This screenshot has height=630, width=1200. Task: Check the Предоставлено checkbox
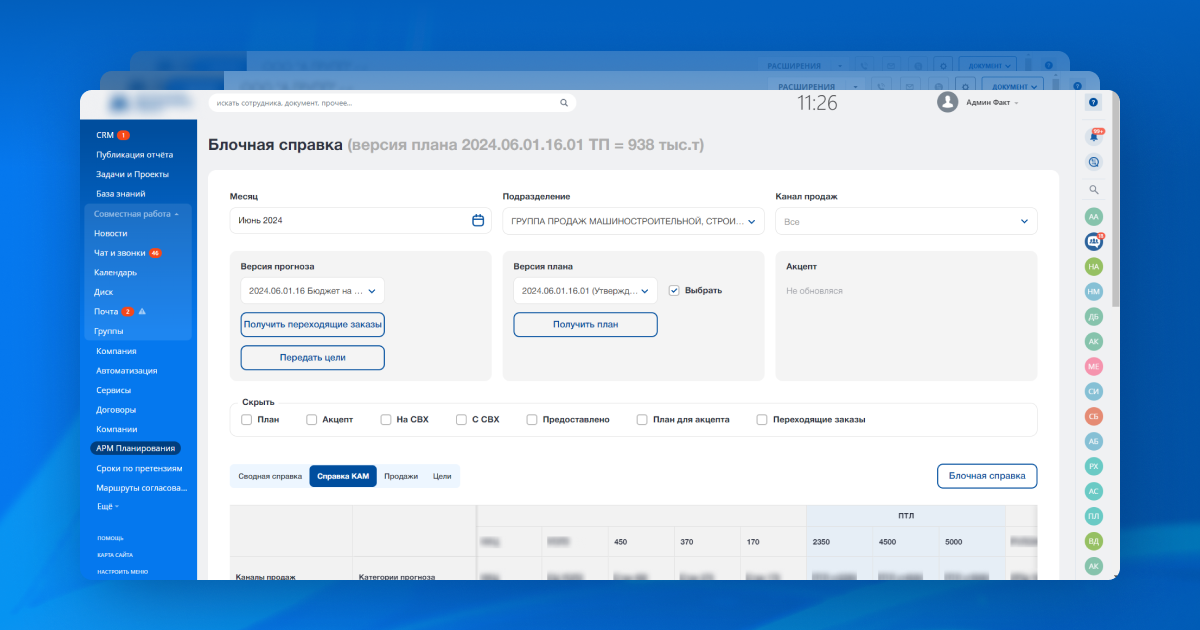pyautogui.click(x=532, y=420)
